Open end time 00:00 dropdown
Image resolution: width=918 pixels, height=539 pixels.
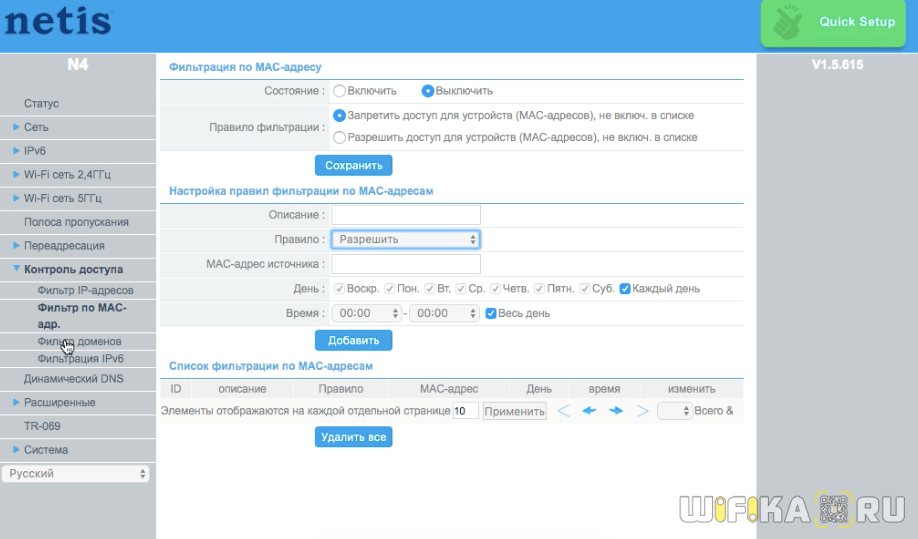444,314
